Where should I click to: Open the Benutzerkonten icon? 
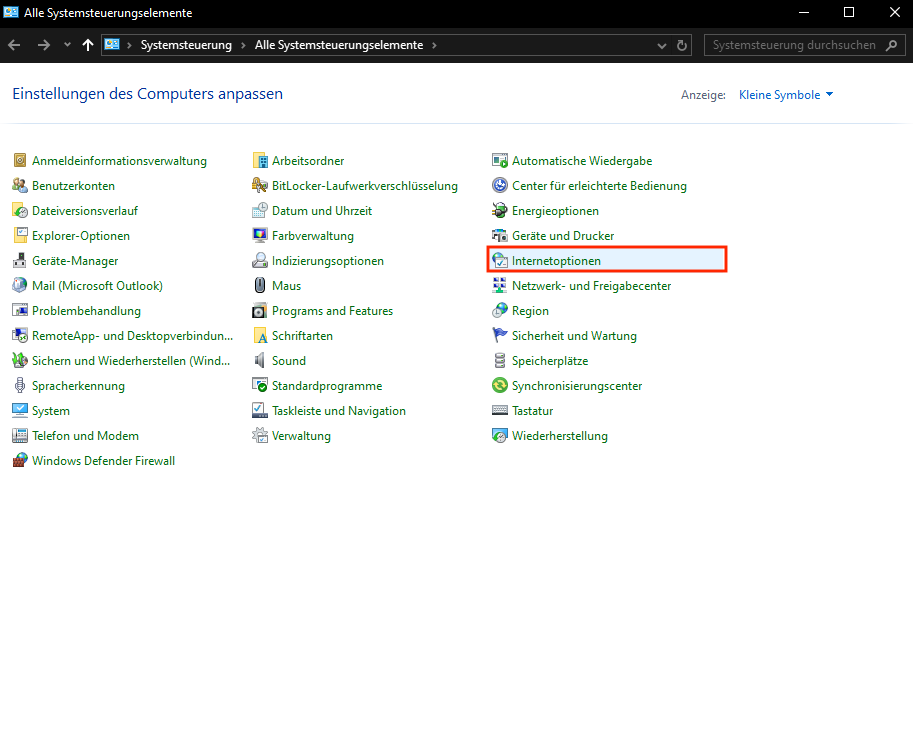[x=20, y=186]
